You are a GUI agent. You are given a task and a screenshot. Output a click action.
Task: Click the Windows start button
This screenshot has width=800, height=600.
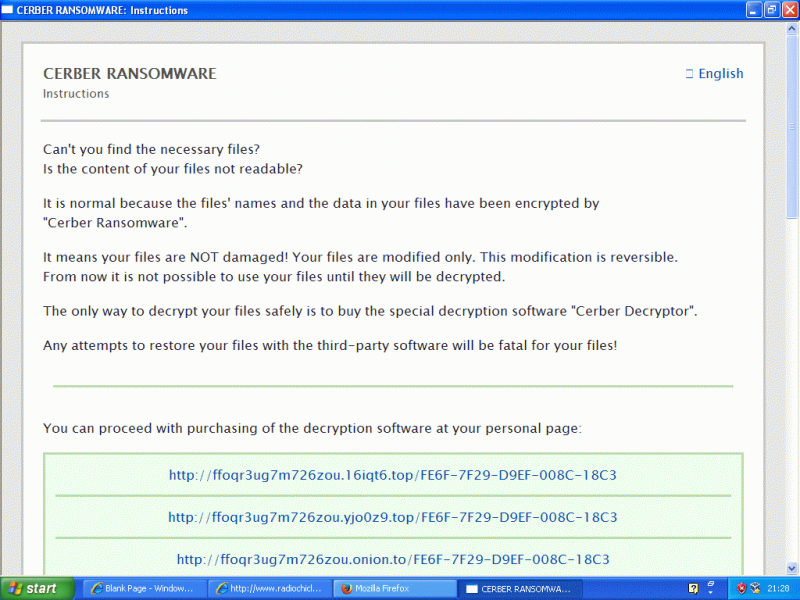(37, 589)
